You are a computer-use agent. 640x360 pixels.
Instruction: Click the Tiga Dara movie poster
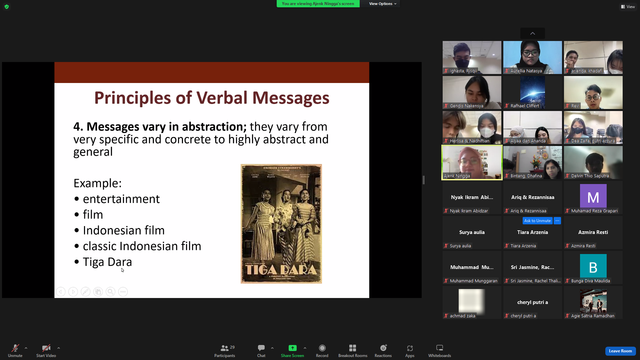(281, 224)
